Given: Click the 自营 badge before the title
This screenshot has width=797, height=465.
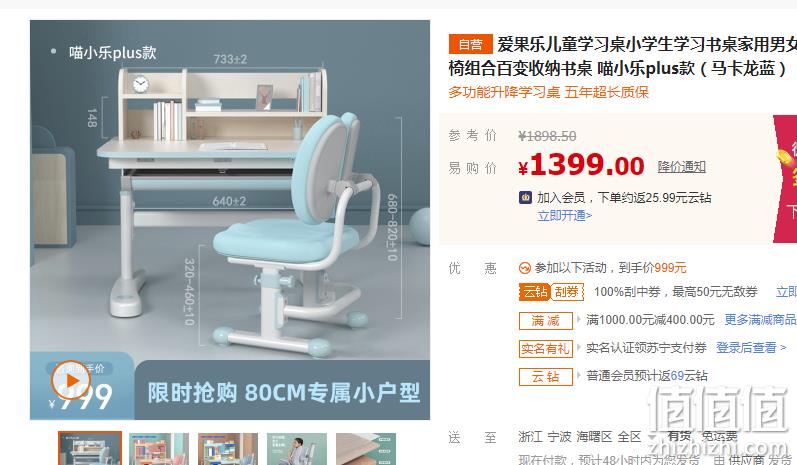Looking at the screenshot, I should (470, 45).
